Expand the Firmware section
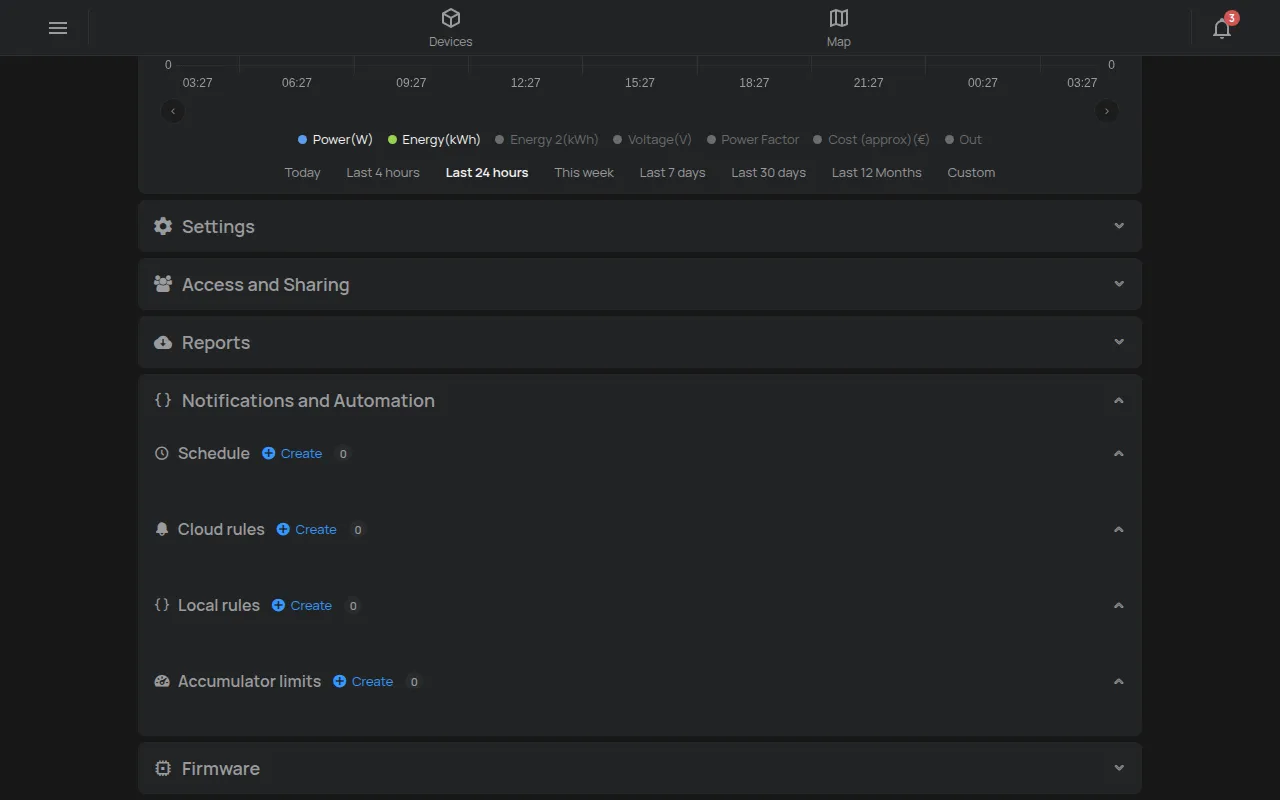 point(640,768)
